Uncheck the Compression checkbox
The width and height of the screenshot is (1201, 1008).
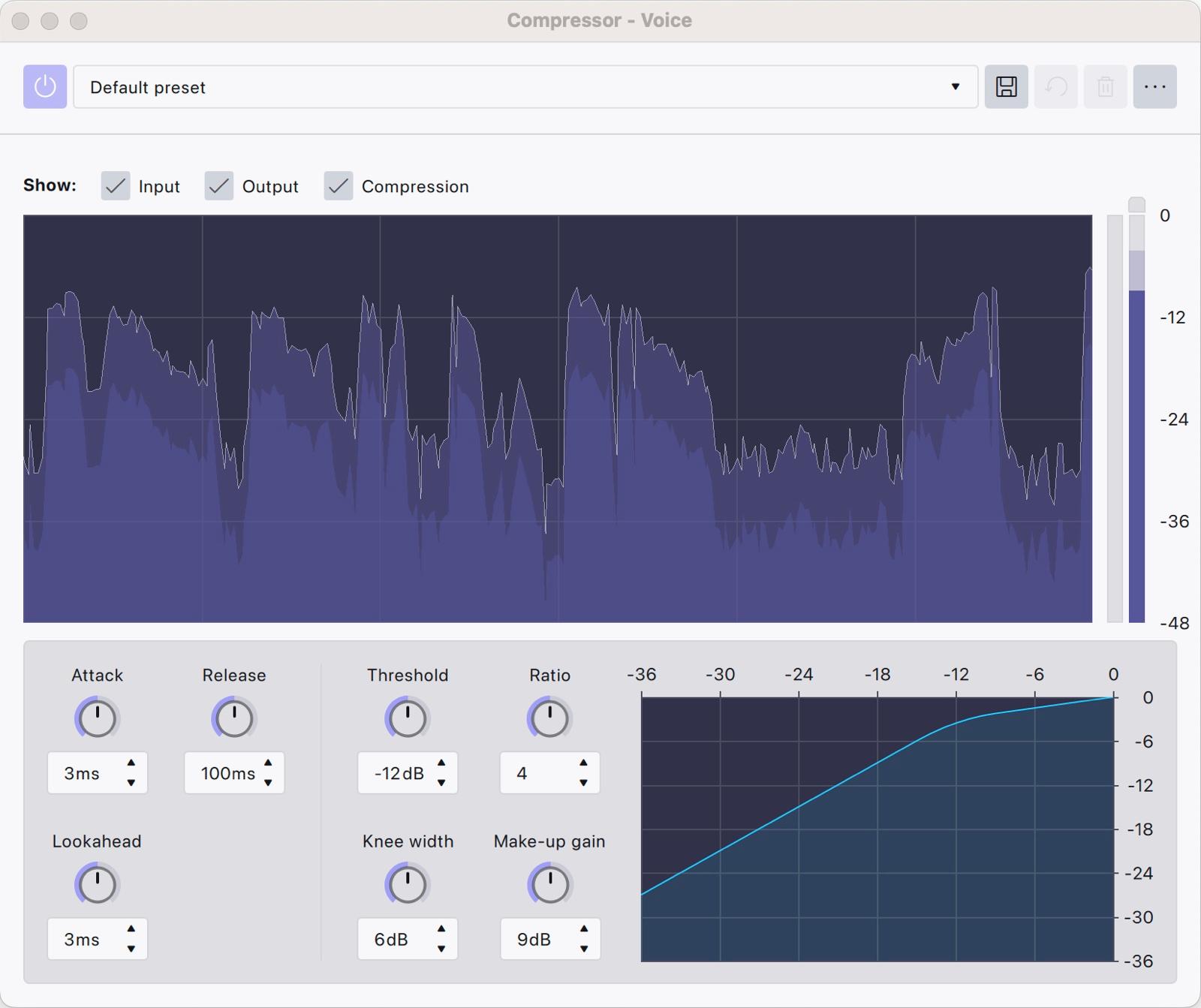339,186
